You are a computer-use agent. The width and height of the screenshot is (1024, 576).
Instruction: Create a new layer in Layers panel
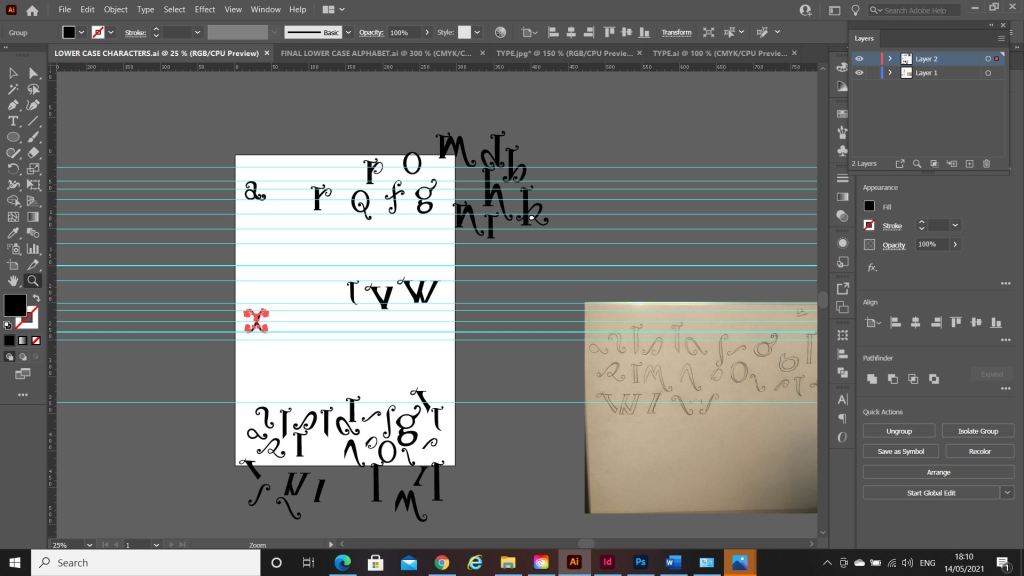pyautogui.click(x=971, y=163)
